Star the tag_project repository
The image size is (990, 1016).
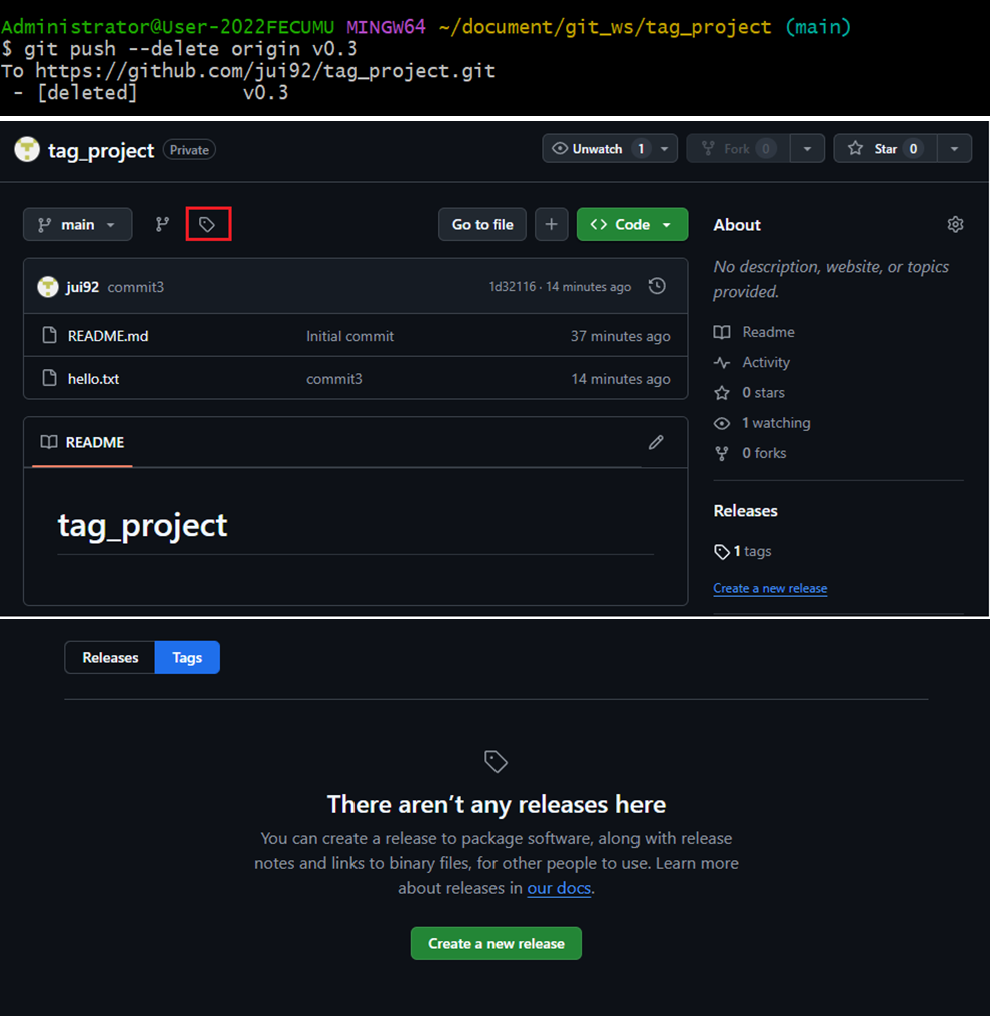pos(885,148)
